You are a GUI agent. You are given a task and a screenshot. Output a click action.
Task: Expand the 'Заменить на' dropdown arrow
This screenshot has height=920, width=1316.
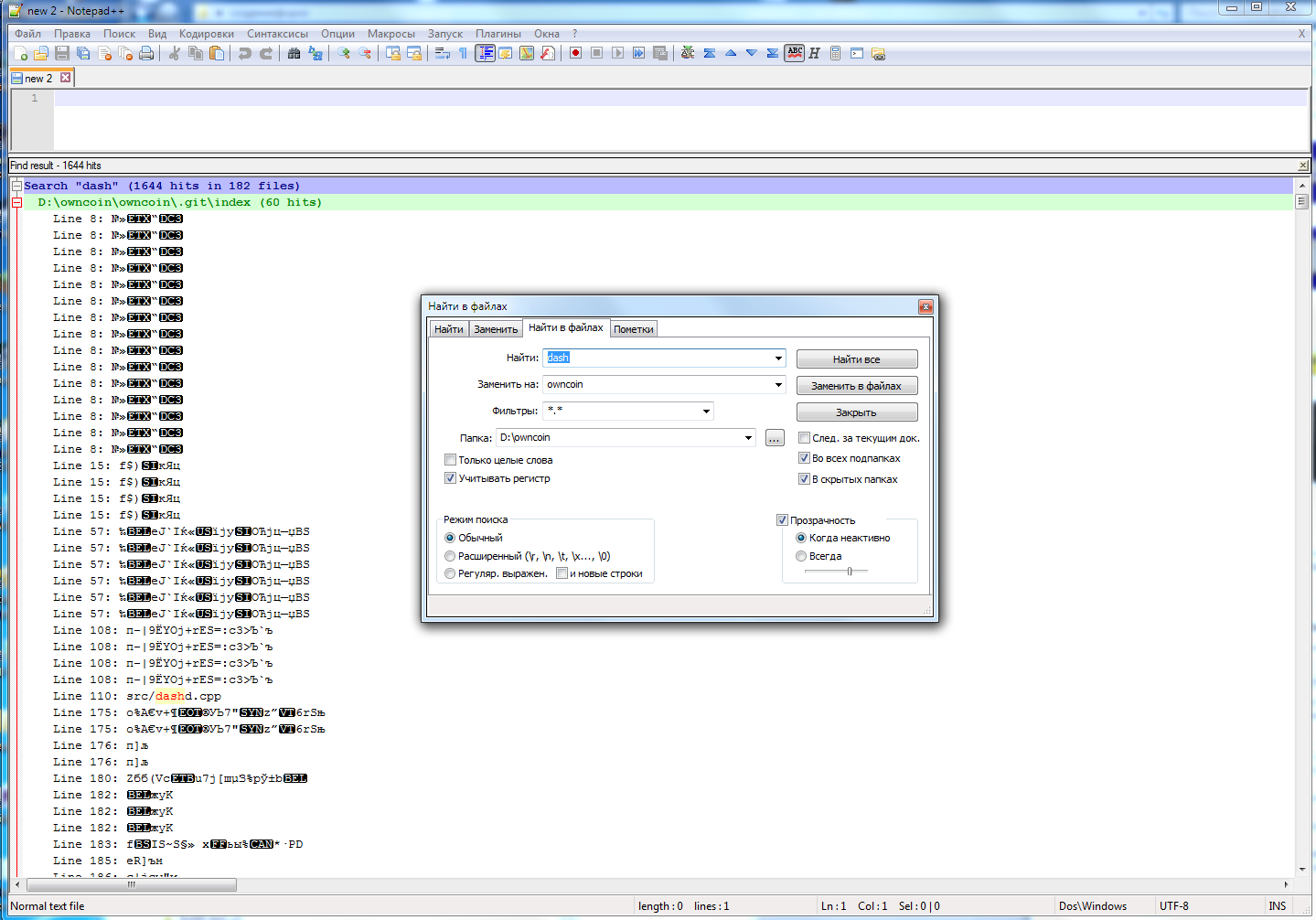(778, 385)
